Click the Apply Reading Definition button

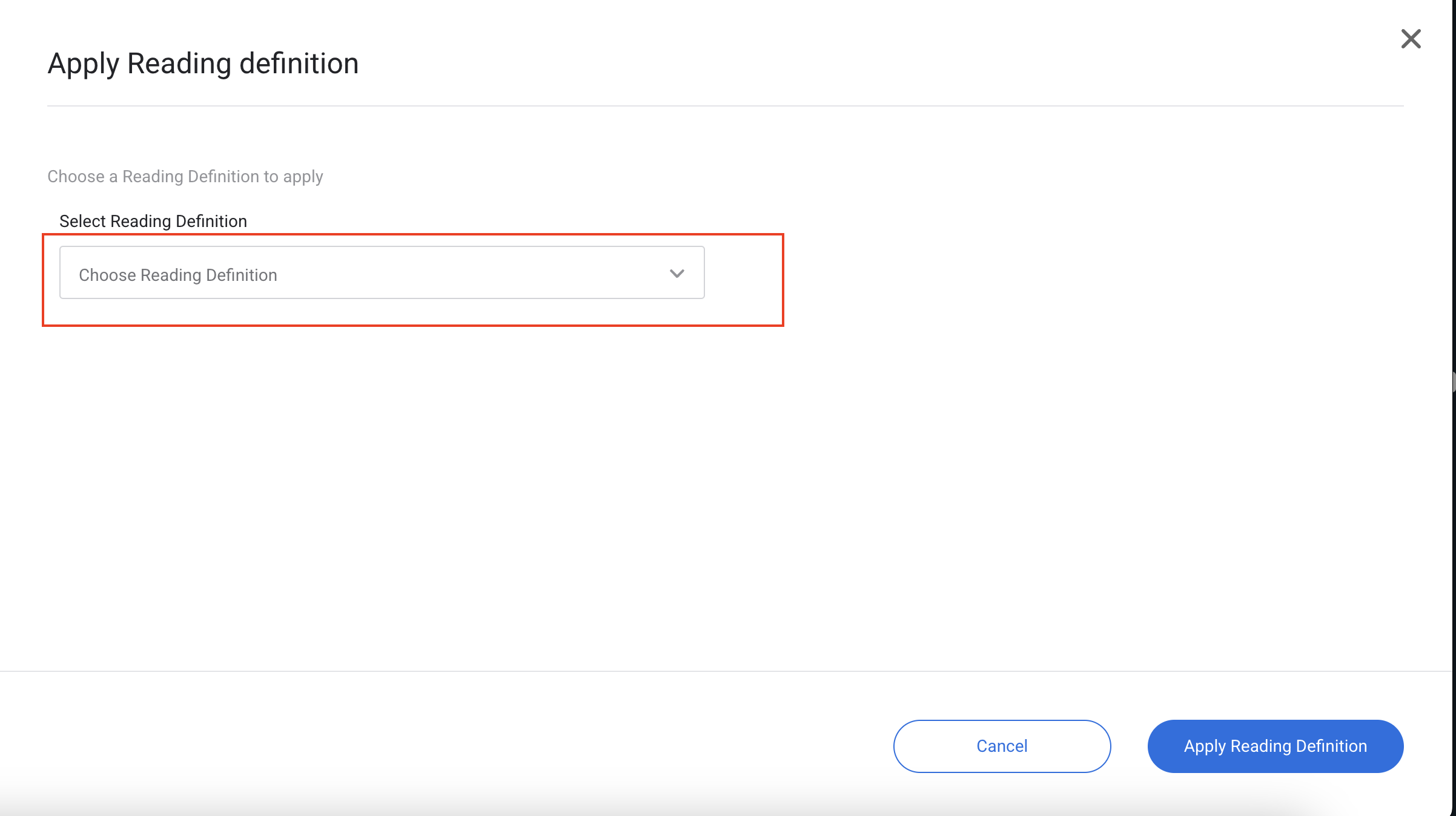click(x=1275, y=746)
